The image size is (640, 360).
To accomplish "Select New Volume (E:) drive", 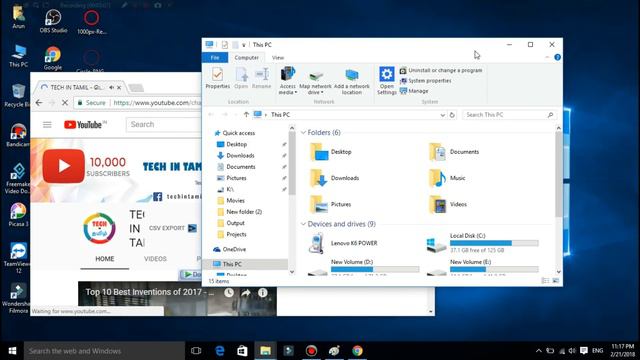I will (x=482, y=267).
